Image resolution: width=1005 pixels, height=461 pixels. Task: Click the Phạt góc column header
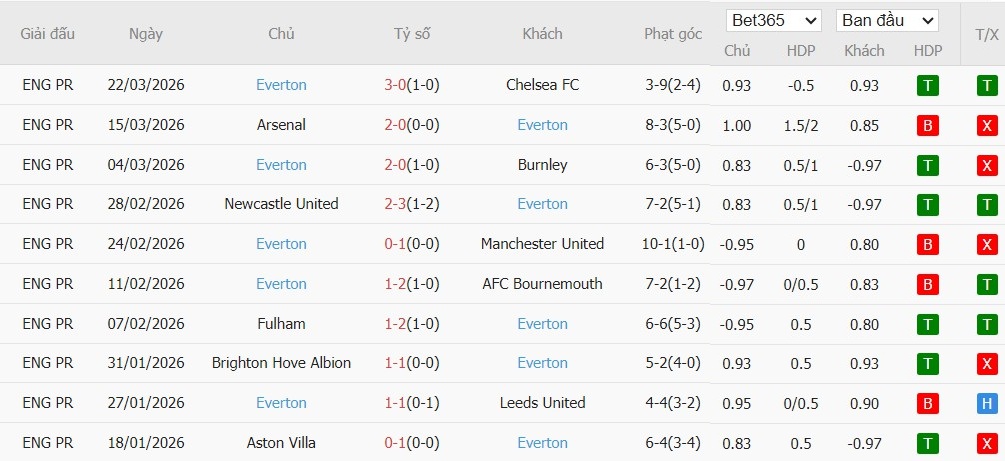(673, 33)
